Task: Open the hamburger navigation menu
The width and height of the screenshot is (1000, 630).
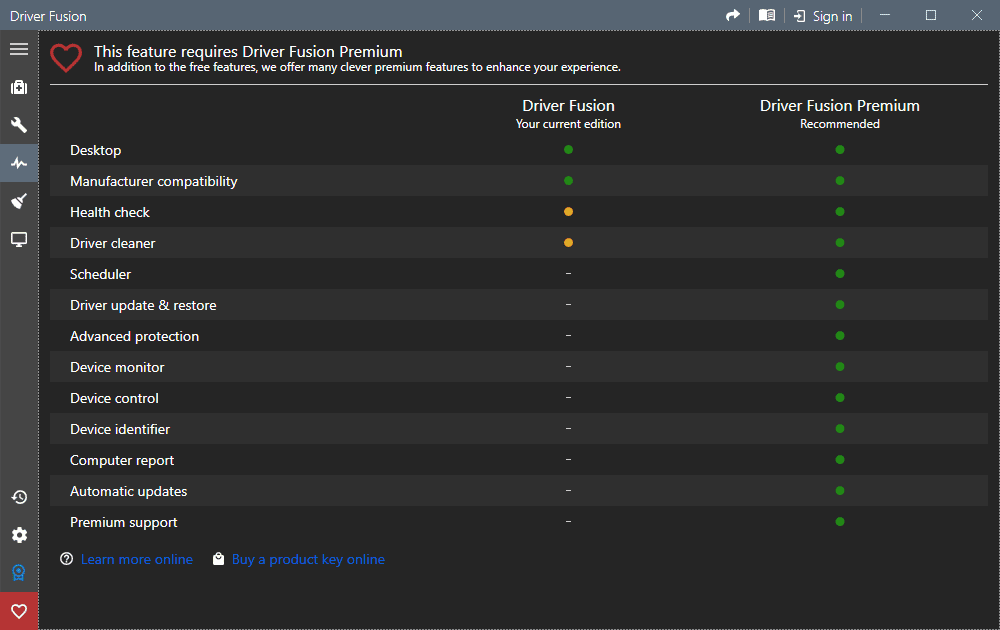Action: click(19, 49)
